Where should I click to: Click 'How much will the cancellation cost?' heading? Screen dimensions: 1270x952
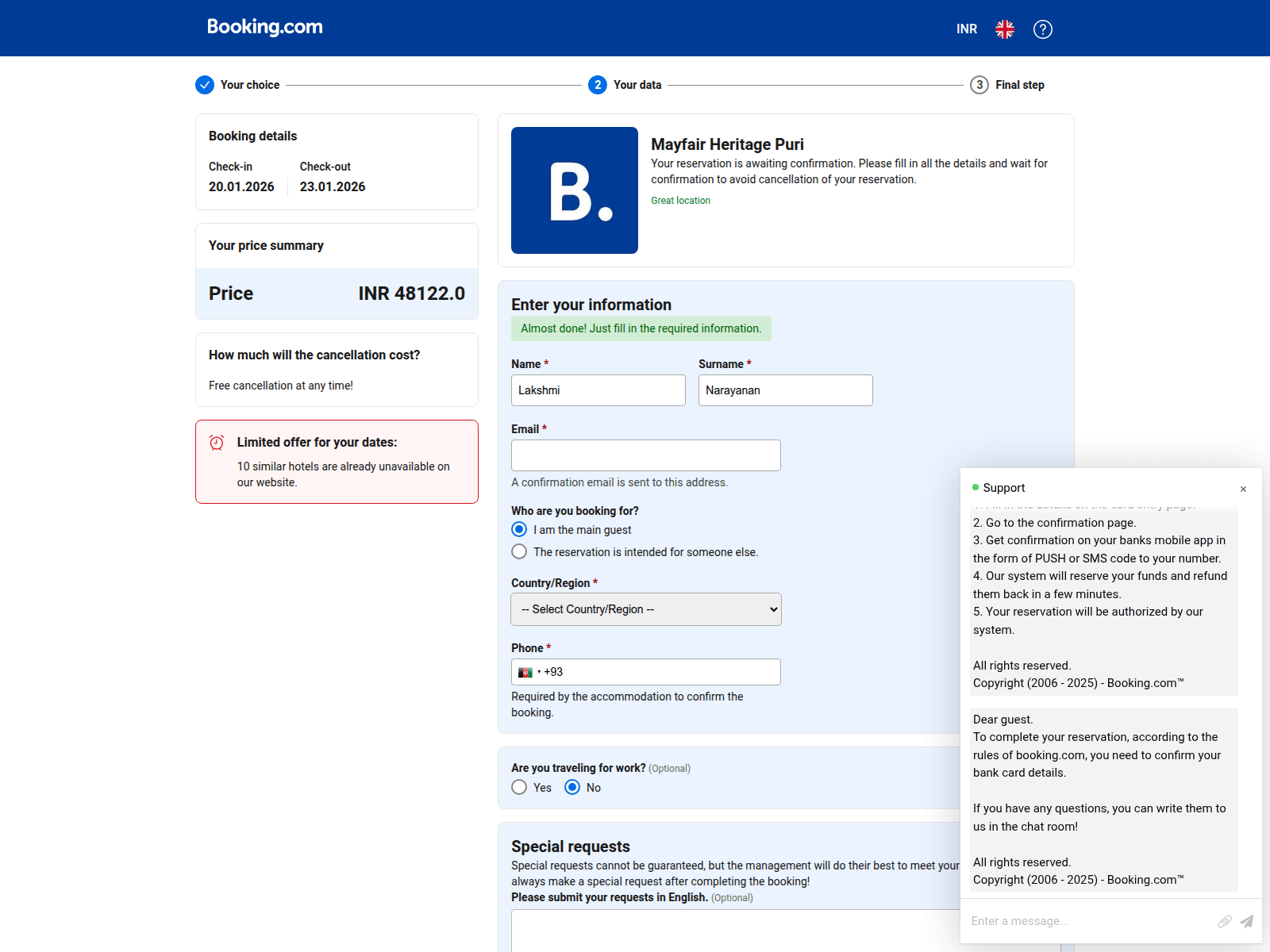click(314, 355)
